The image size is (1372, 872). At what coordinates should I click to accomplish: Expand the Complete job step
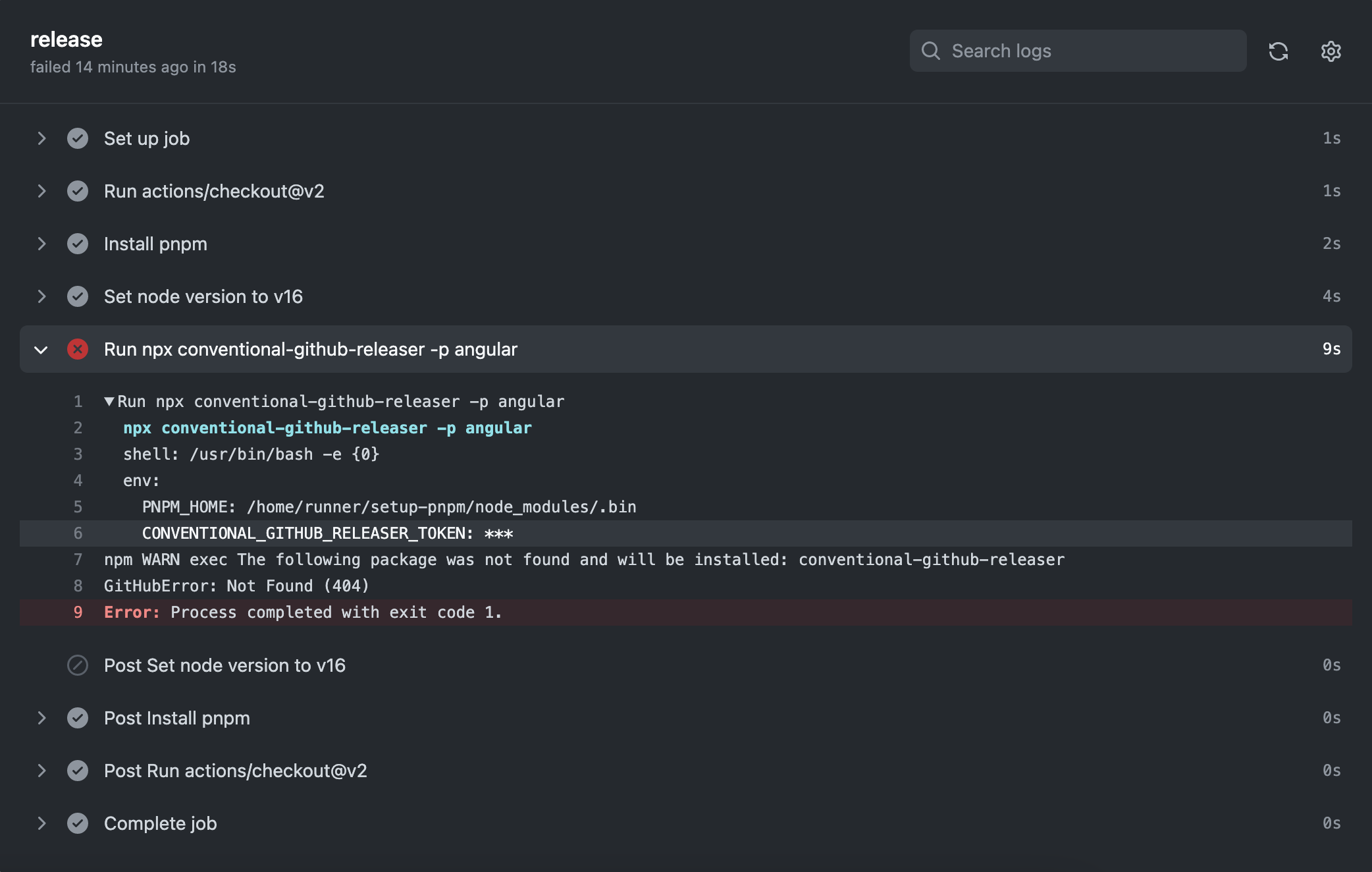tap(42, 823)
